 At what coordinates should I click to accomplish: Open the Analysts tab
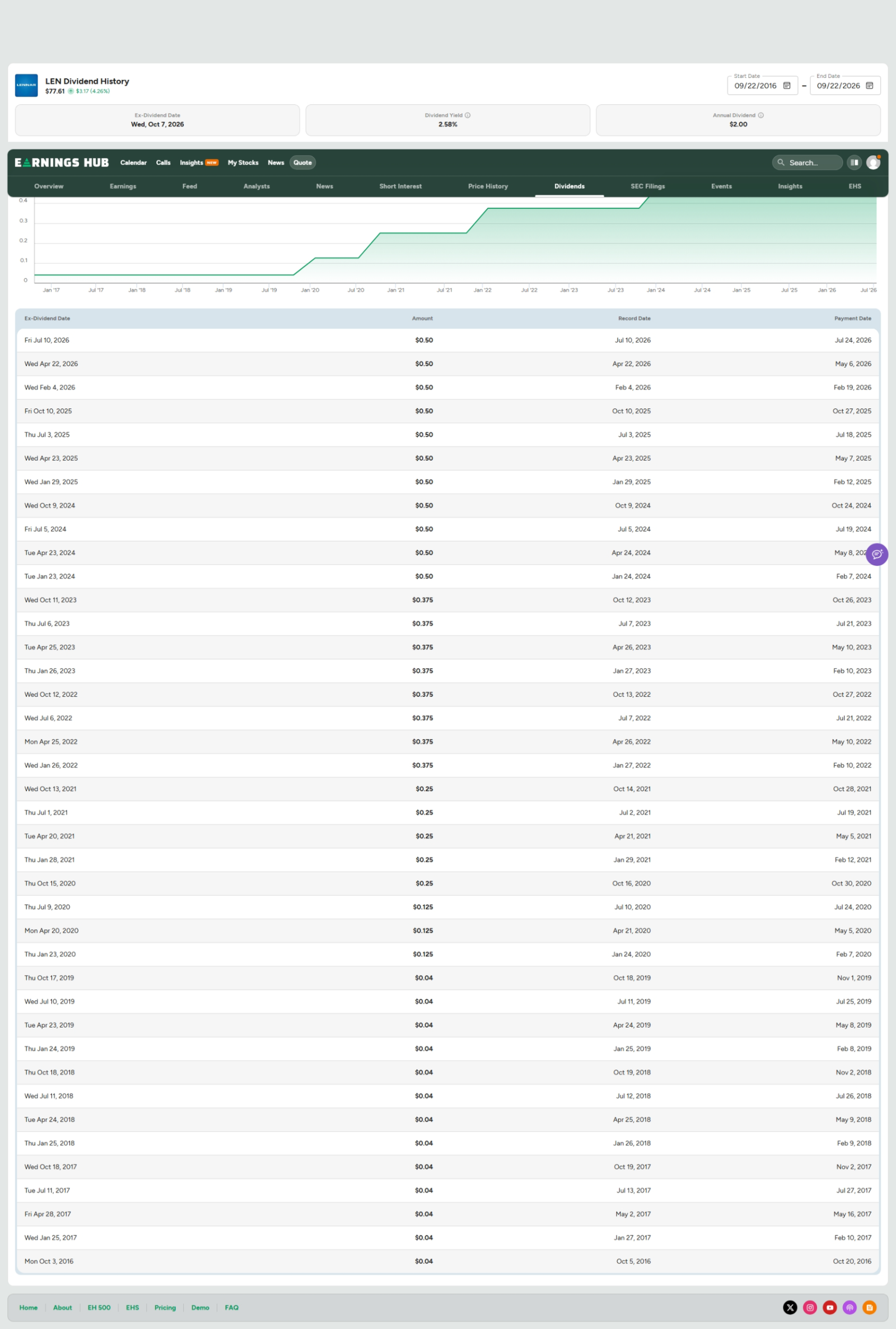point(256,186)
